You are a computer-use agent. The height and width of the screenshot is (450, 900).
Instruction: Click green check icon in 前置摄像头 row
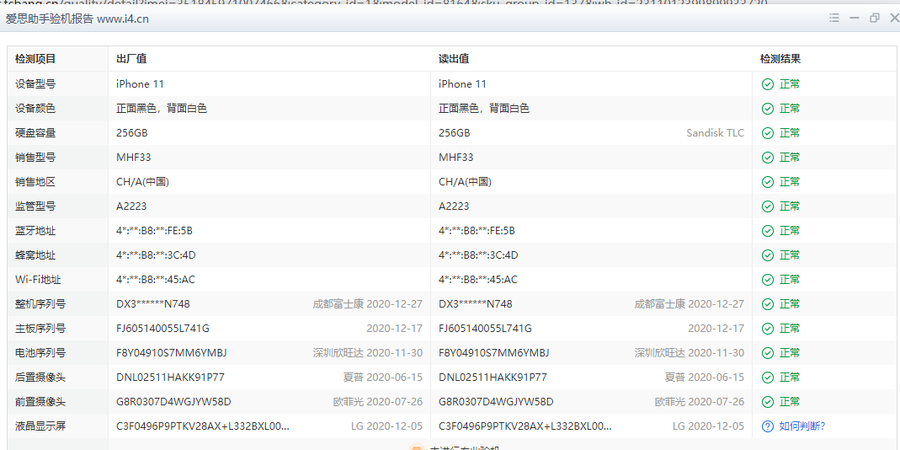pyautogui.click(x=767, y=401)
